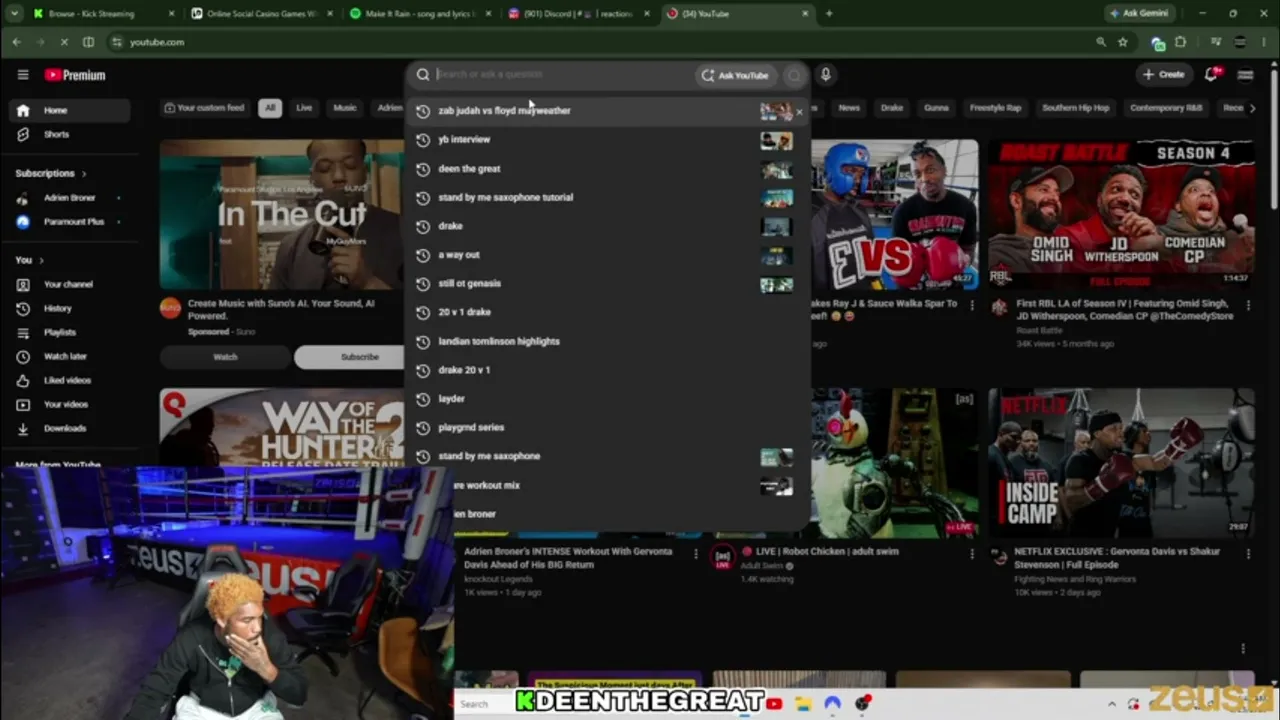
Task: Open the Robot Chicken adult swim live title
Action: point(820,551)
